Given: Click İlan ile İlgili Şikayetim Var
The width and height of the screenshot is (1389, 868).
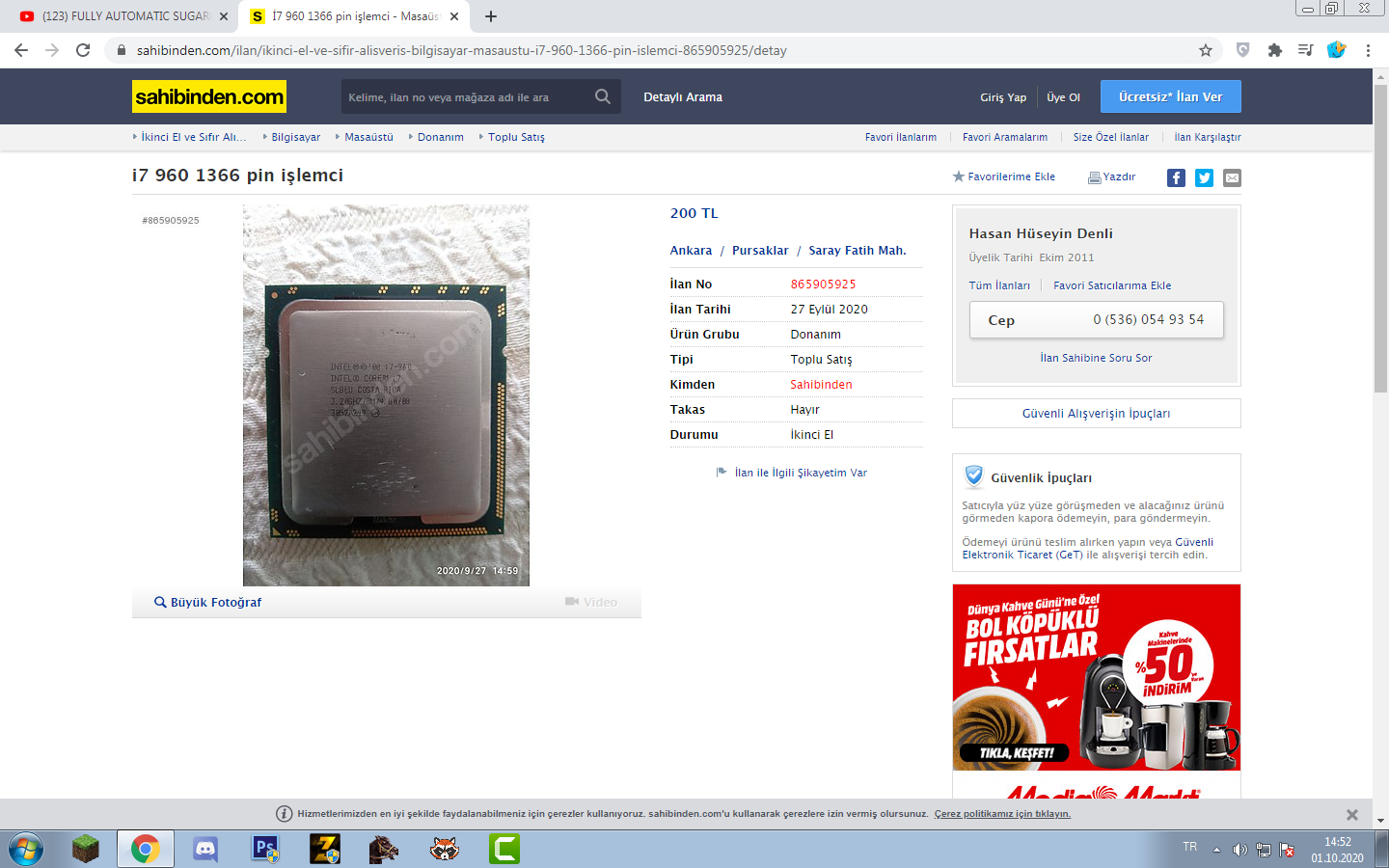Looking at the screenshot, I should [801, 473].
